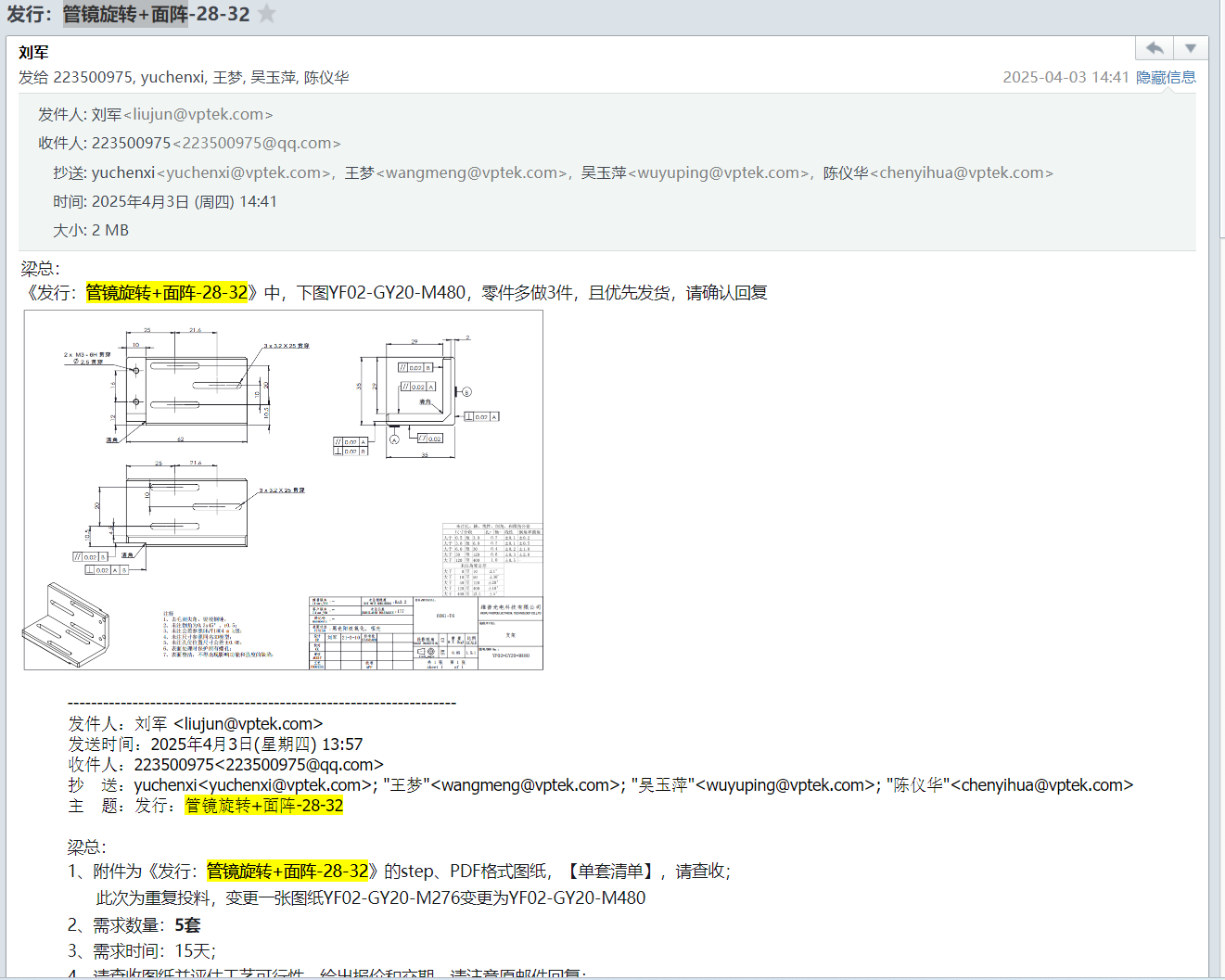Click the sender name 刘军 at top
This screenshot has height=980, width=1225.
click(33, 53)
